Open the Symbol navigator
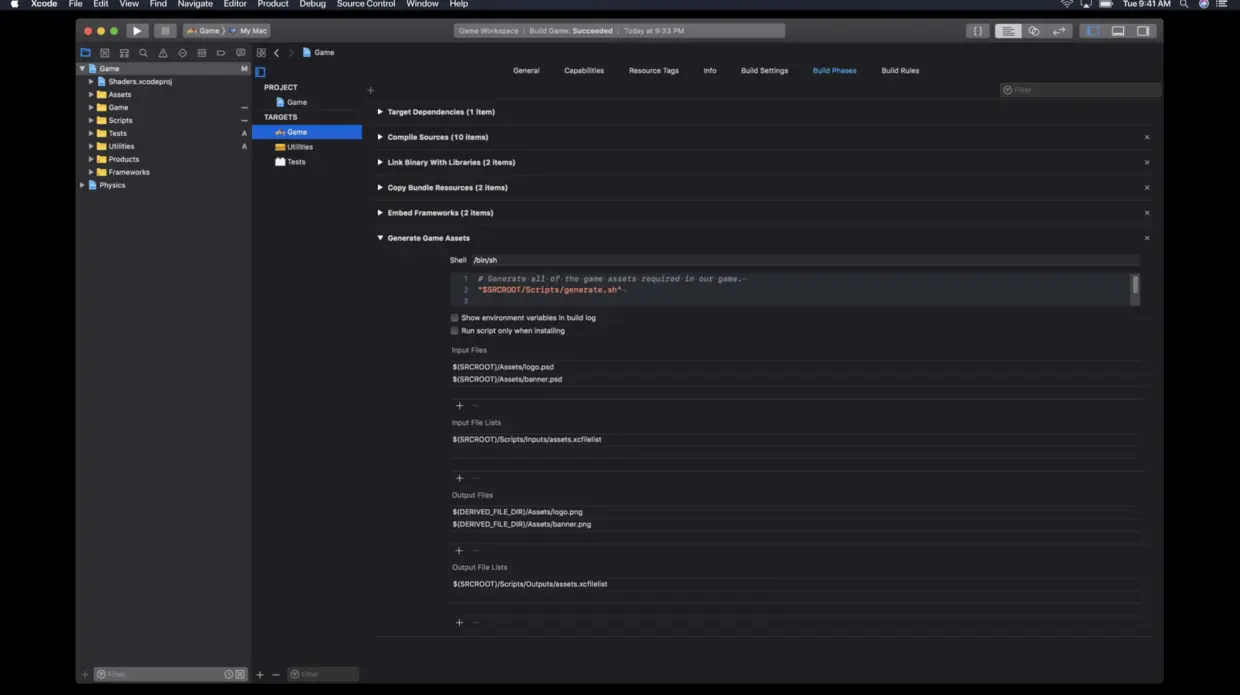1240x695 pixels. (x=124, y=53)
